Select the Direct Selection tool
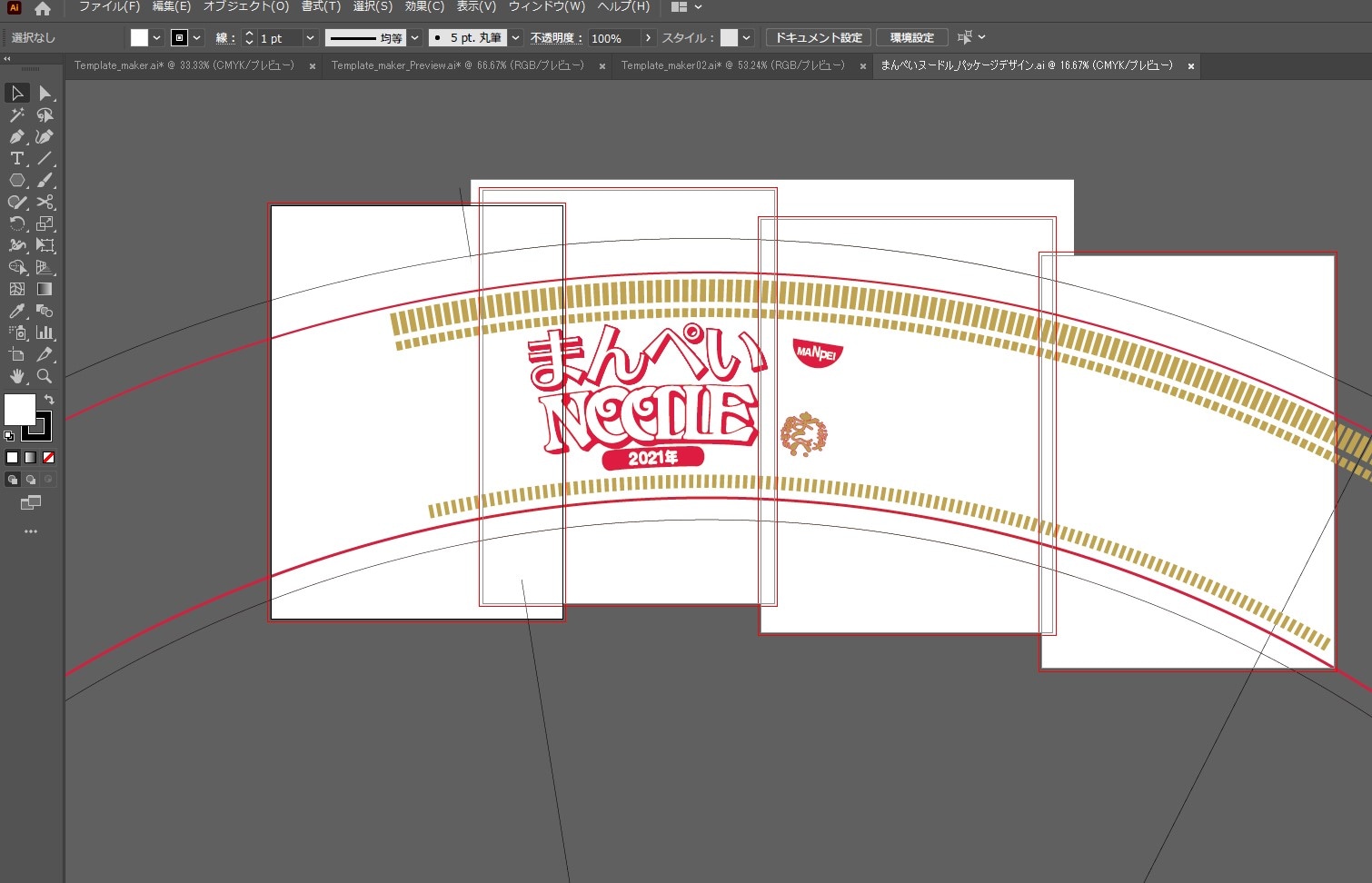Viewport: 1372px width, 883px height. (45, 94)
